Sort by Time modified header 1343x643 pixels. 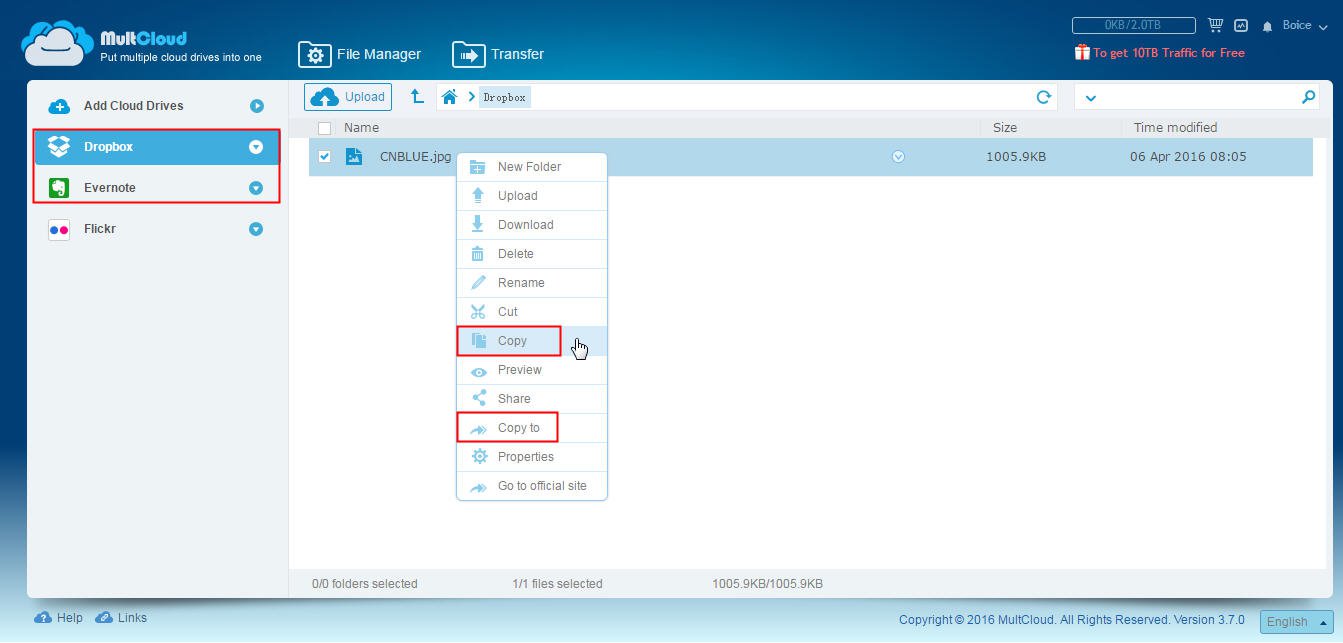coord(1175,128)
